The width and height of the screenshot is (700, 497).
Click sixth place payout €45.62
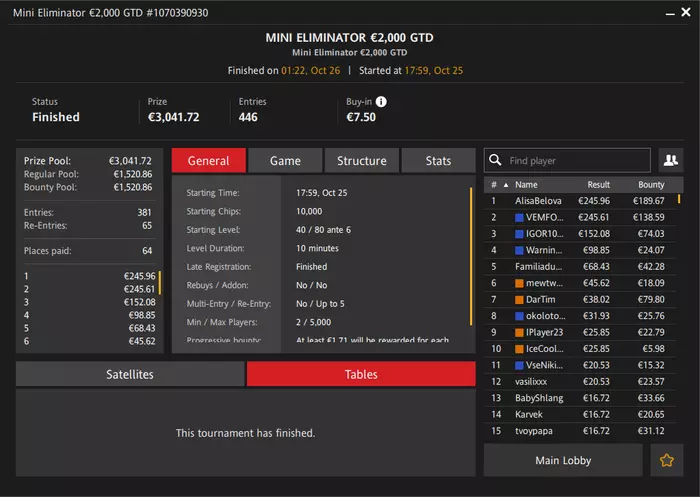(142, 341)
